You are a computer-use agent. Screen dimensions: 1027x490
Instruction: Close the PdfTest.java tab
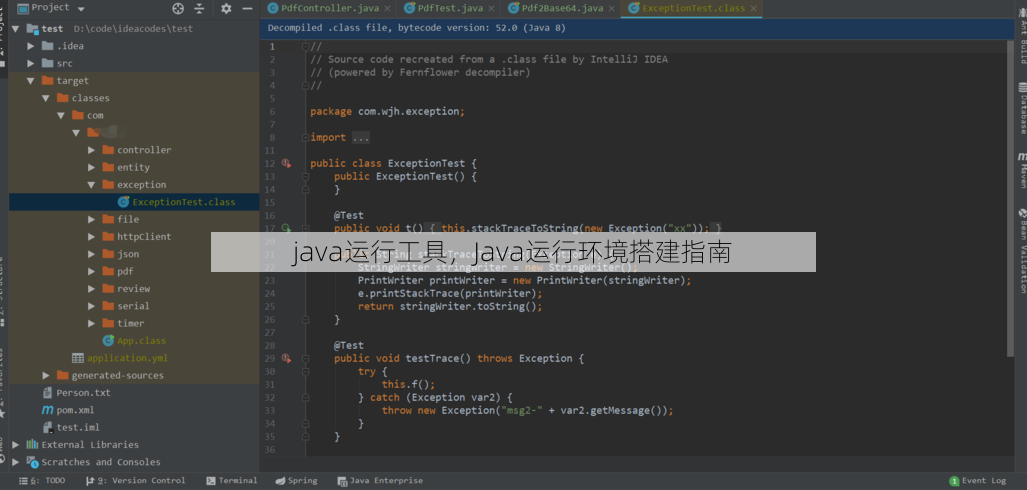coord(492,9)
